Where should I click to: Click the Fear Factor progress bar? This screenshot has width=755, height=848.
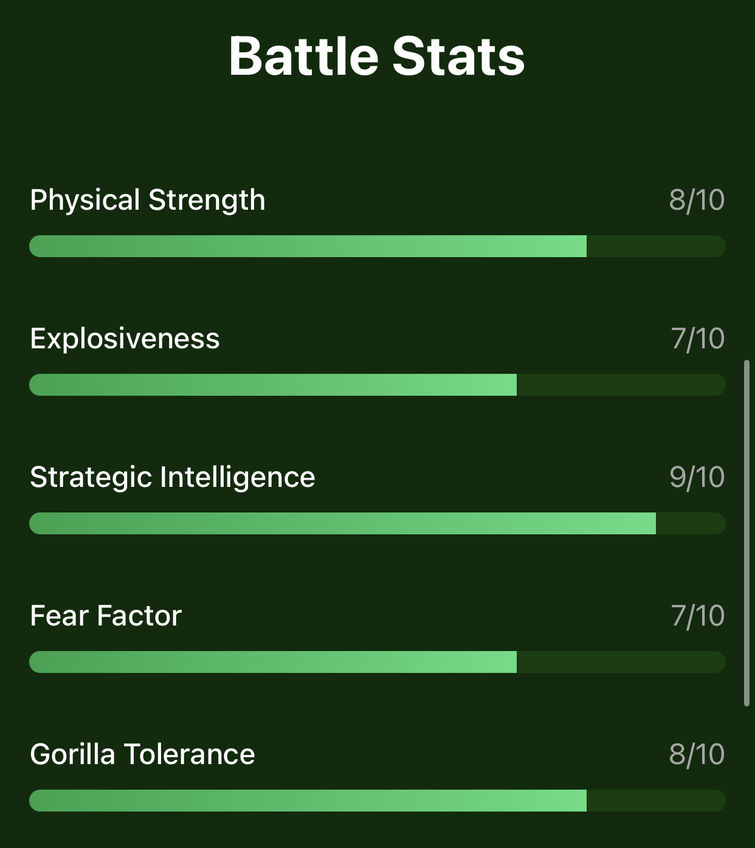coord(377,662)
